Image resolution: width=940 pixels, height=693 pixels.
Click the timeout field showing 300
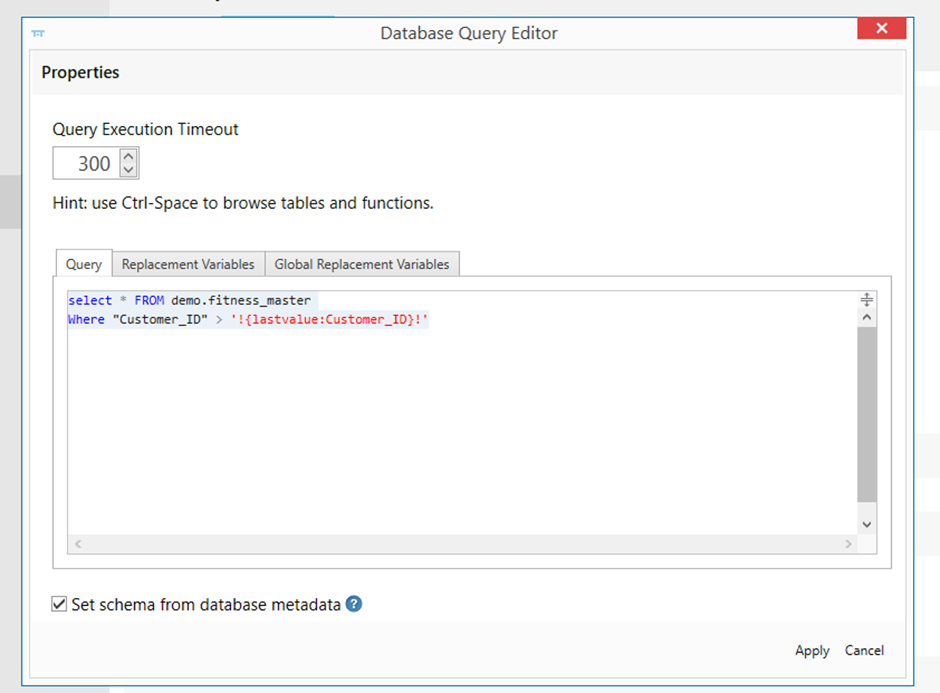pos(88,163)
